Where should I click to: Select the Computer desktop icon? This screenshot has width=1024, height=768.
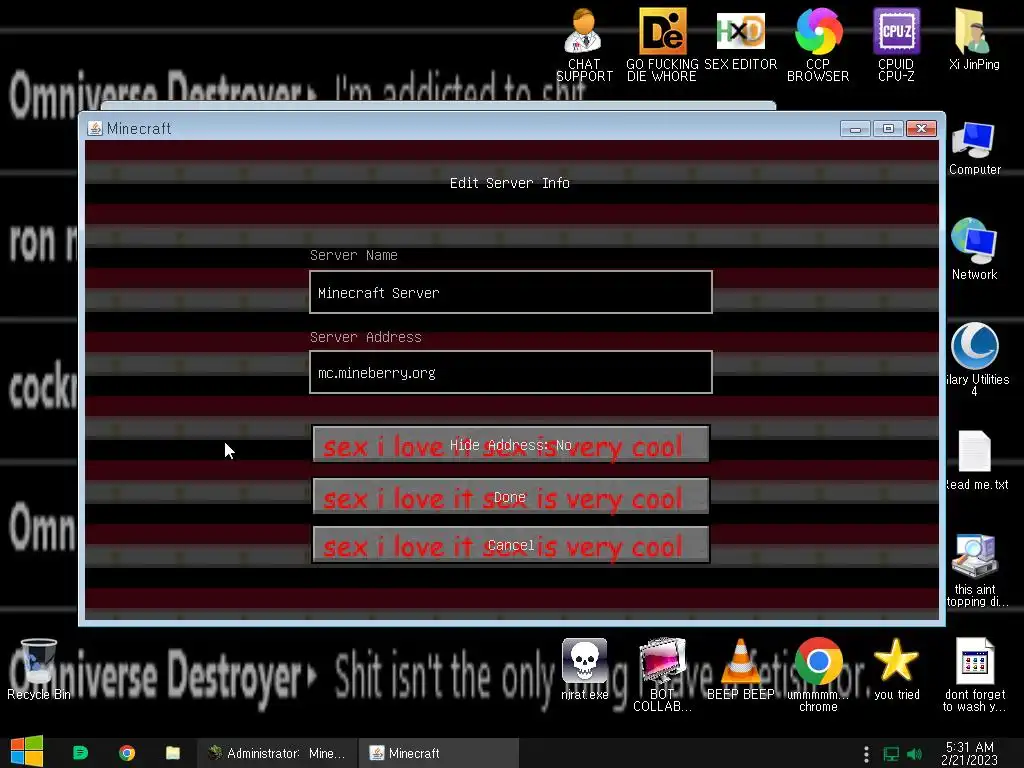974,148
